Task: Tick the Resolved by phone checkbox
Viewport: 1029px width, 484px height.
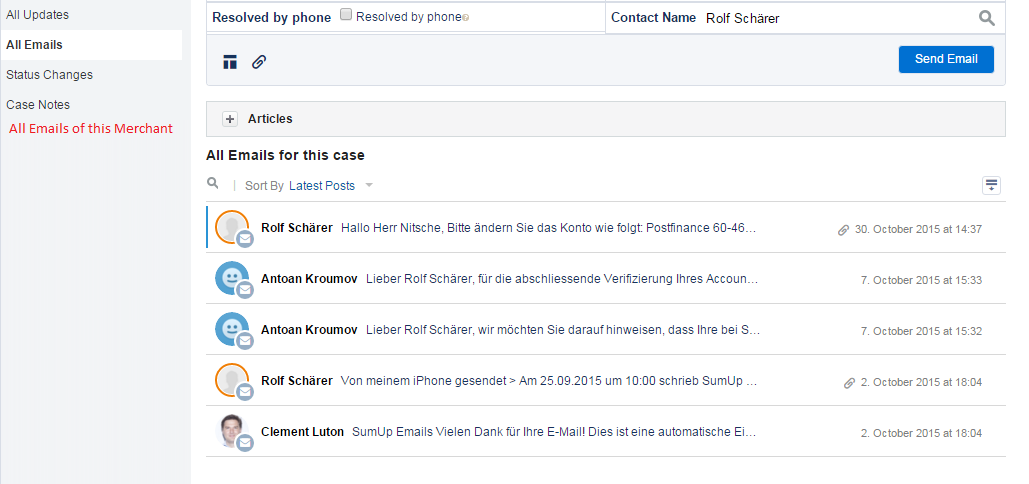Action: [346, 15]
